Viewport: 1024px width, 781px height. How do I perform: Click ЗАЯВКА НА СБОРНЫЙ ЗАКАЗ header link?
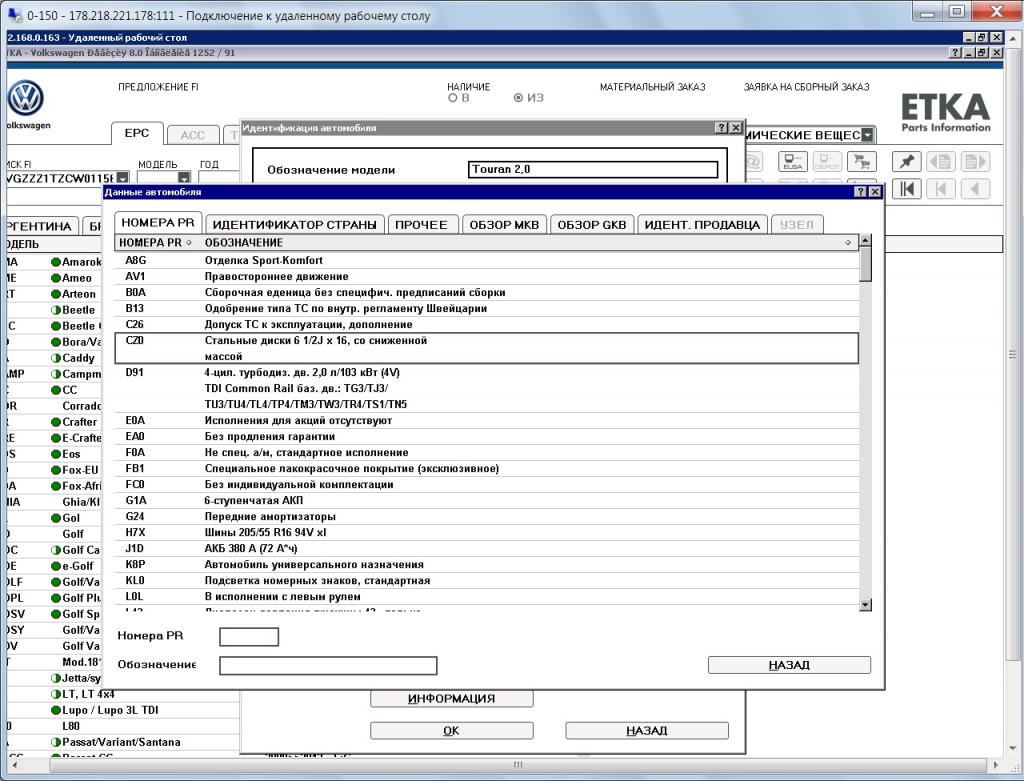[807, 87]
